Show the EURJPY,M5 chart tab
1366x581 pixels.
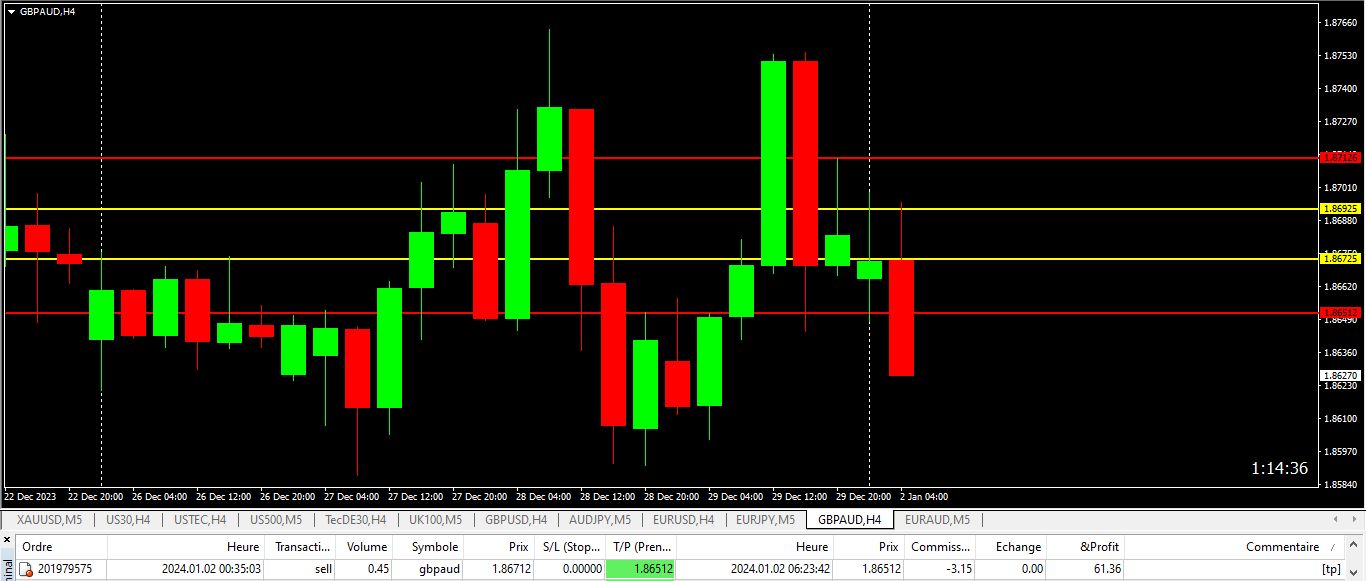click(765, 520)
